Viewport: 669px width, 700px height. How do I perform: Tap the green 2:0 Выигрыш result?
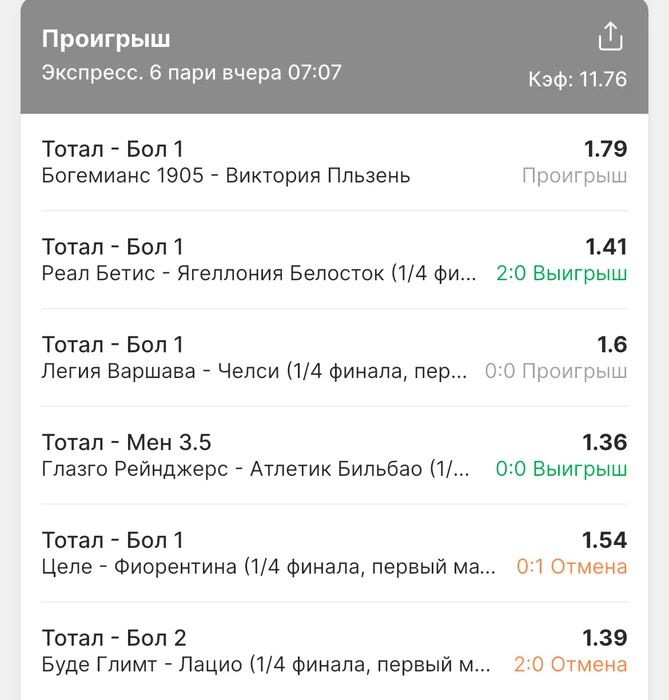pos(561,273)
